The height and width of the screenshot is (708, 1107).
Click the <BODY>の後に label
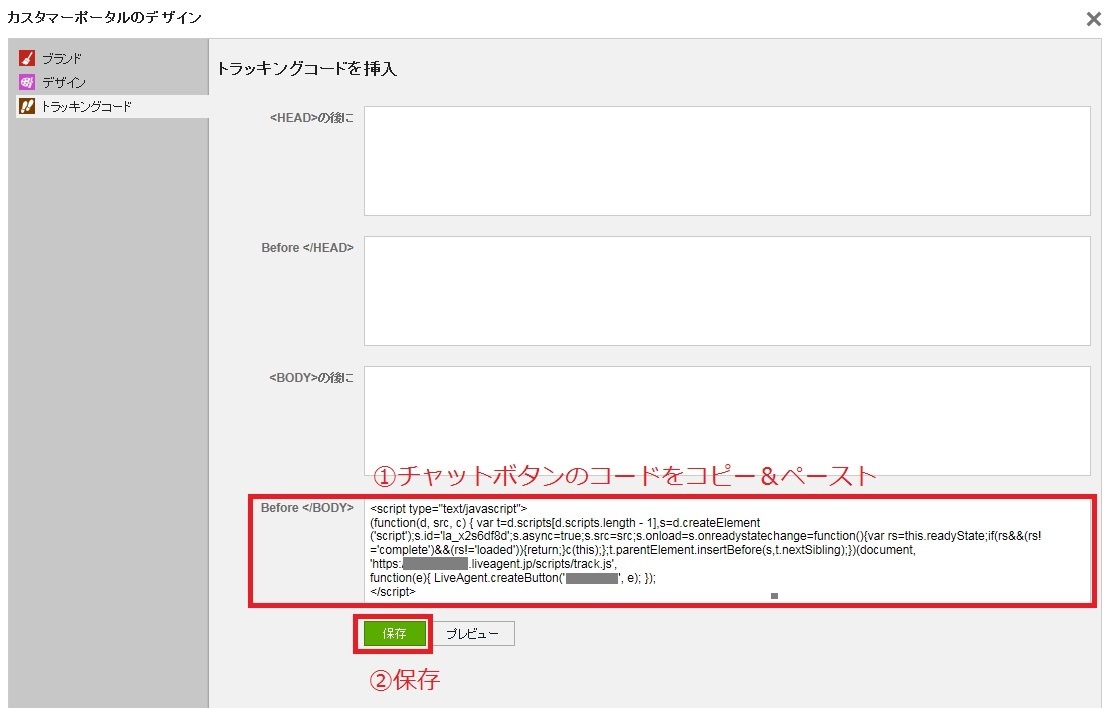311,378
